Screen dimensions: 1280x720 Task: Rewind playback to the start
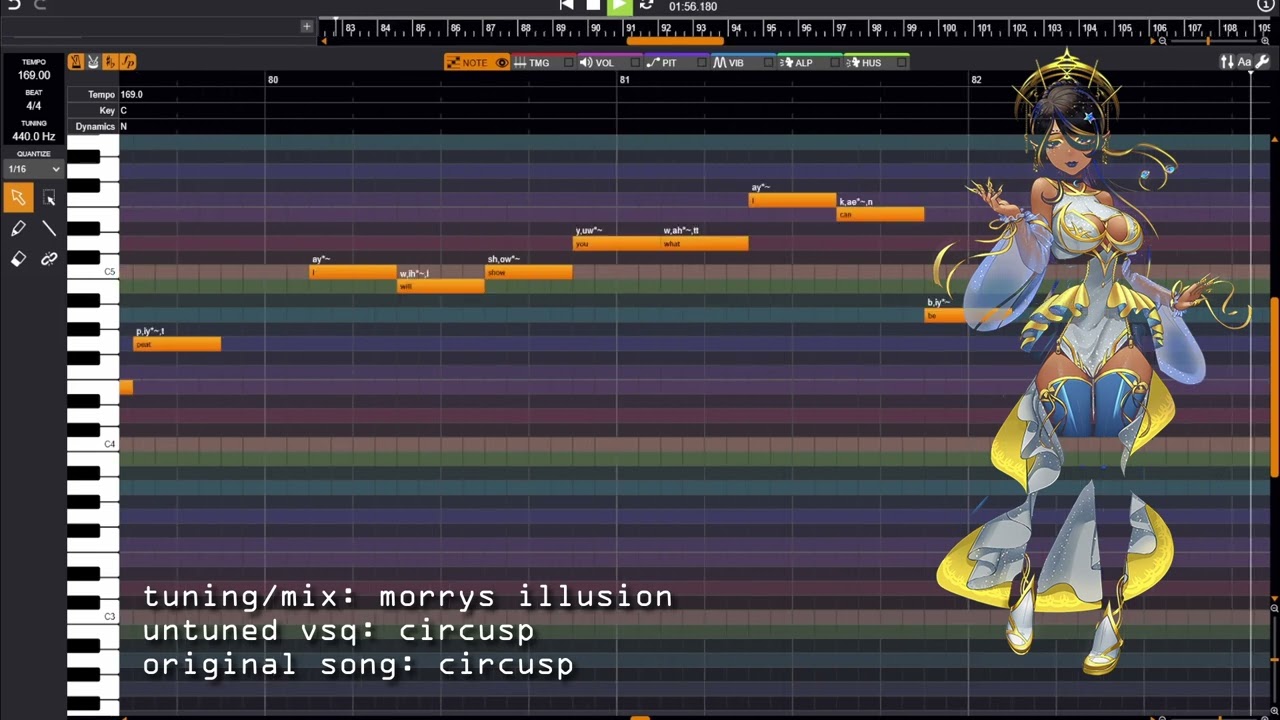coord(567,5)
